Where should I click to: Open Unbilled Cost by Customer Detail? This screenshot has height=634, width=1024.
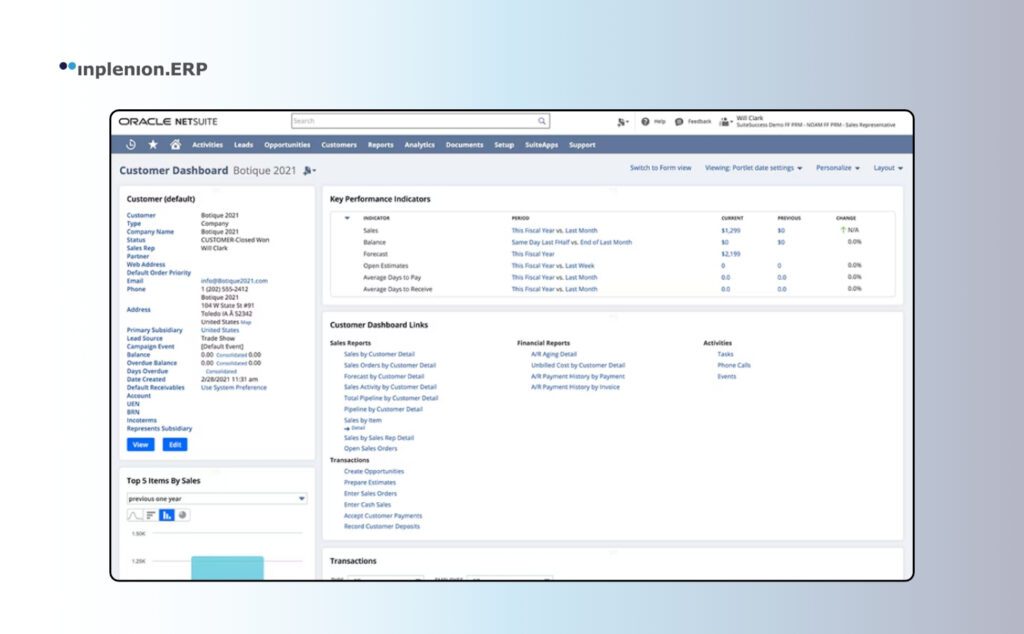point(578,365)
